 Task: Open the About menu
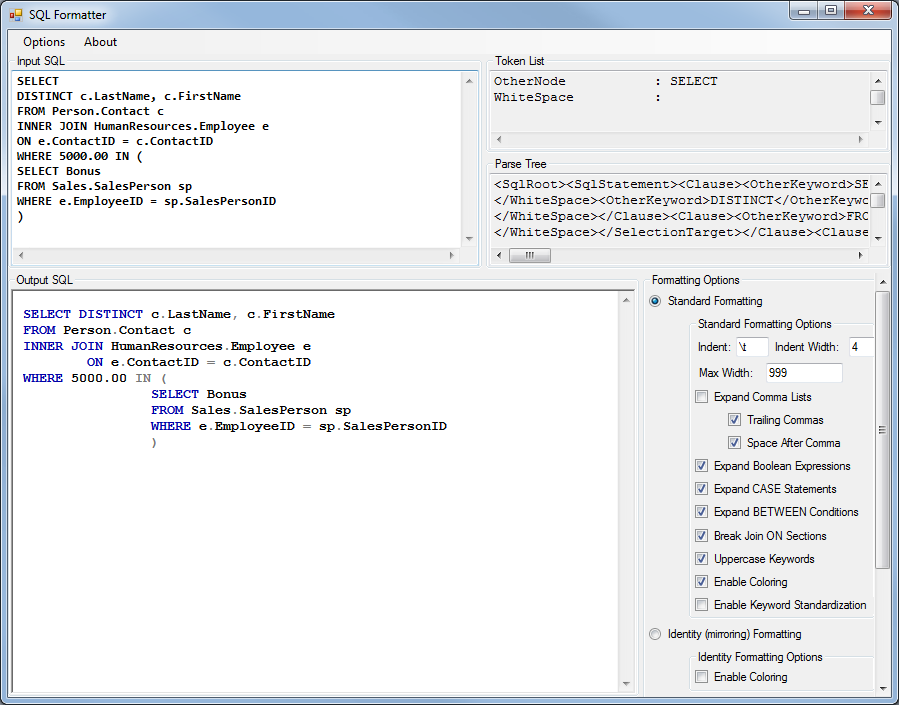(x=100, y=41)
